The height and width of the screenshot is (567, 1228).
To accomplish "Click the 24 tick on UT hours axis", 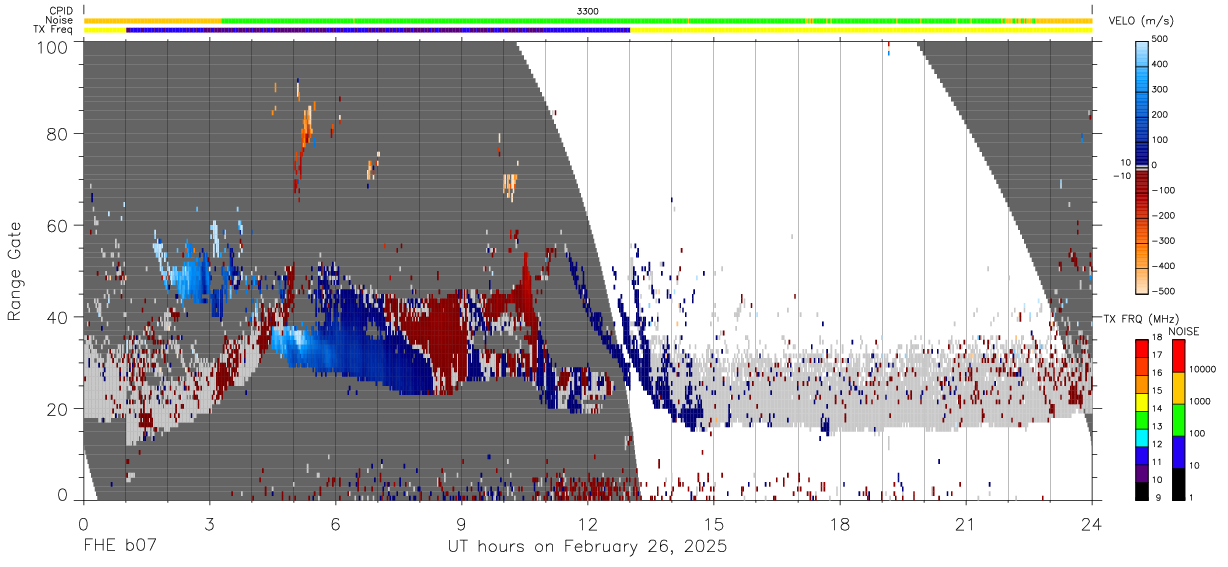I will point(1091,523).
